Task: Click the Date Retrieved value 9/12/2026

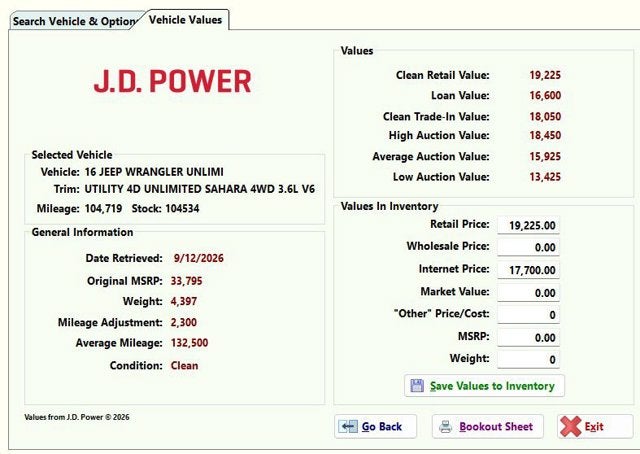Action: point(198,258)
